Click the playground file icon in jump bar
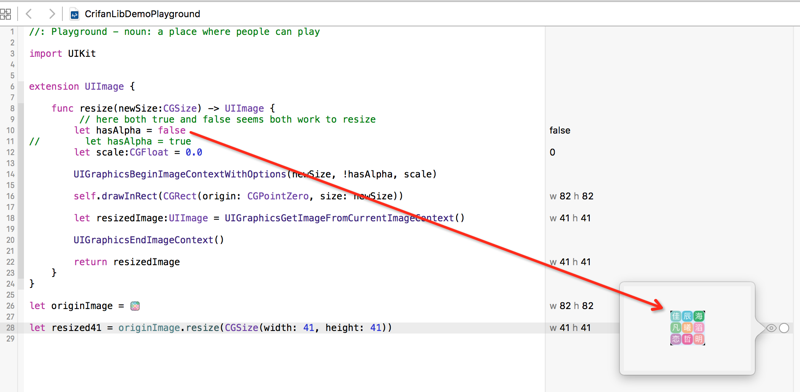This screenshot has width=800, height=392. (x=75, y=14)
